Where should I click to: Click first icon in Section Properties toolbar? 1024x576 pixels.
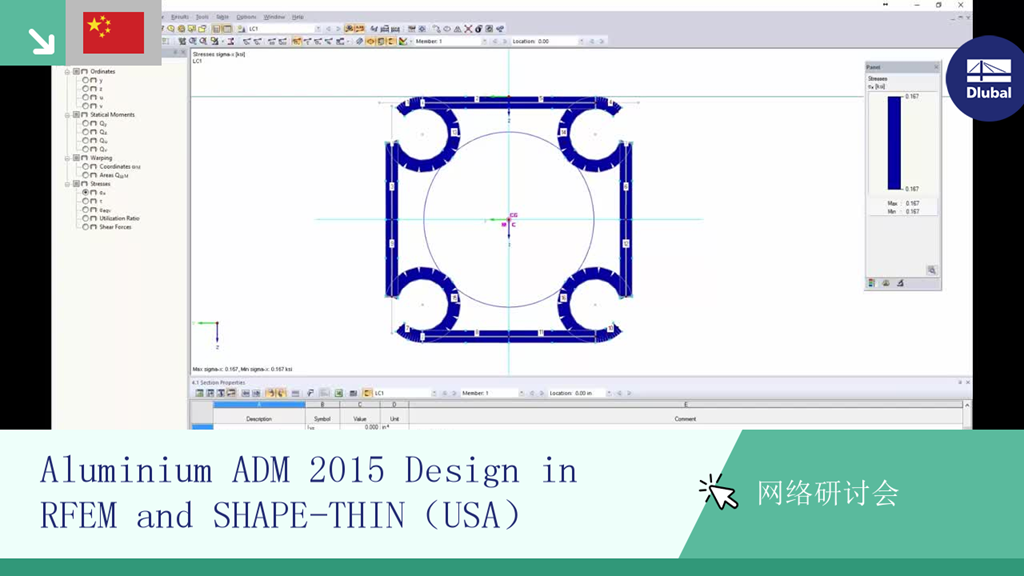tap(199, 393)
